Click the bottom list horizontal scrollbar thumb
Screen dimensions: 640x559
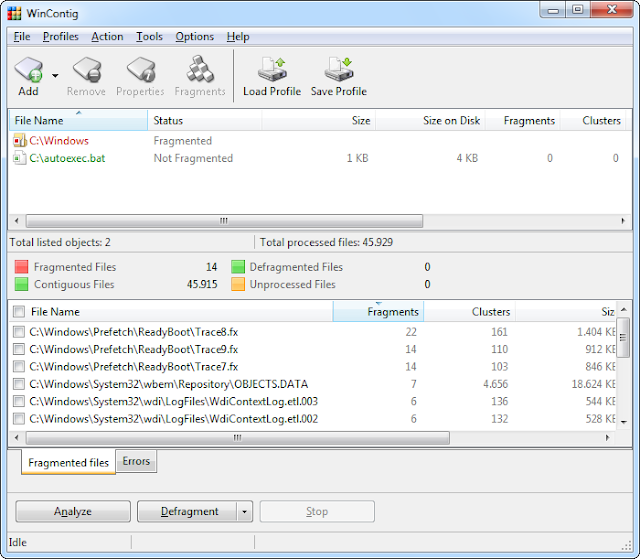238,438
